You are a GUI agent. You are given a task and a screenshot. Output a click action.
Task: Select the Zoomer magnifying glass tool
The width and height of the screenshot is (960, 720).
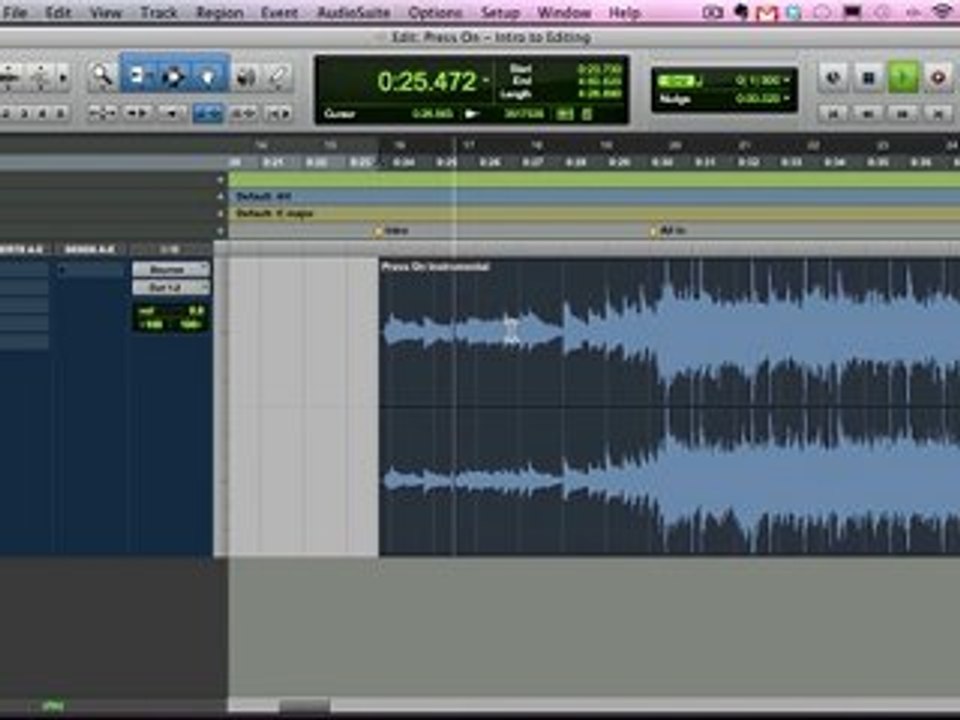coord(102,76)
